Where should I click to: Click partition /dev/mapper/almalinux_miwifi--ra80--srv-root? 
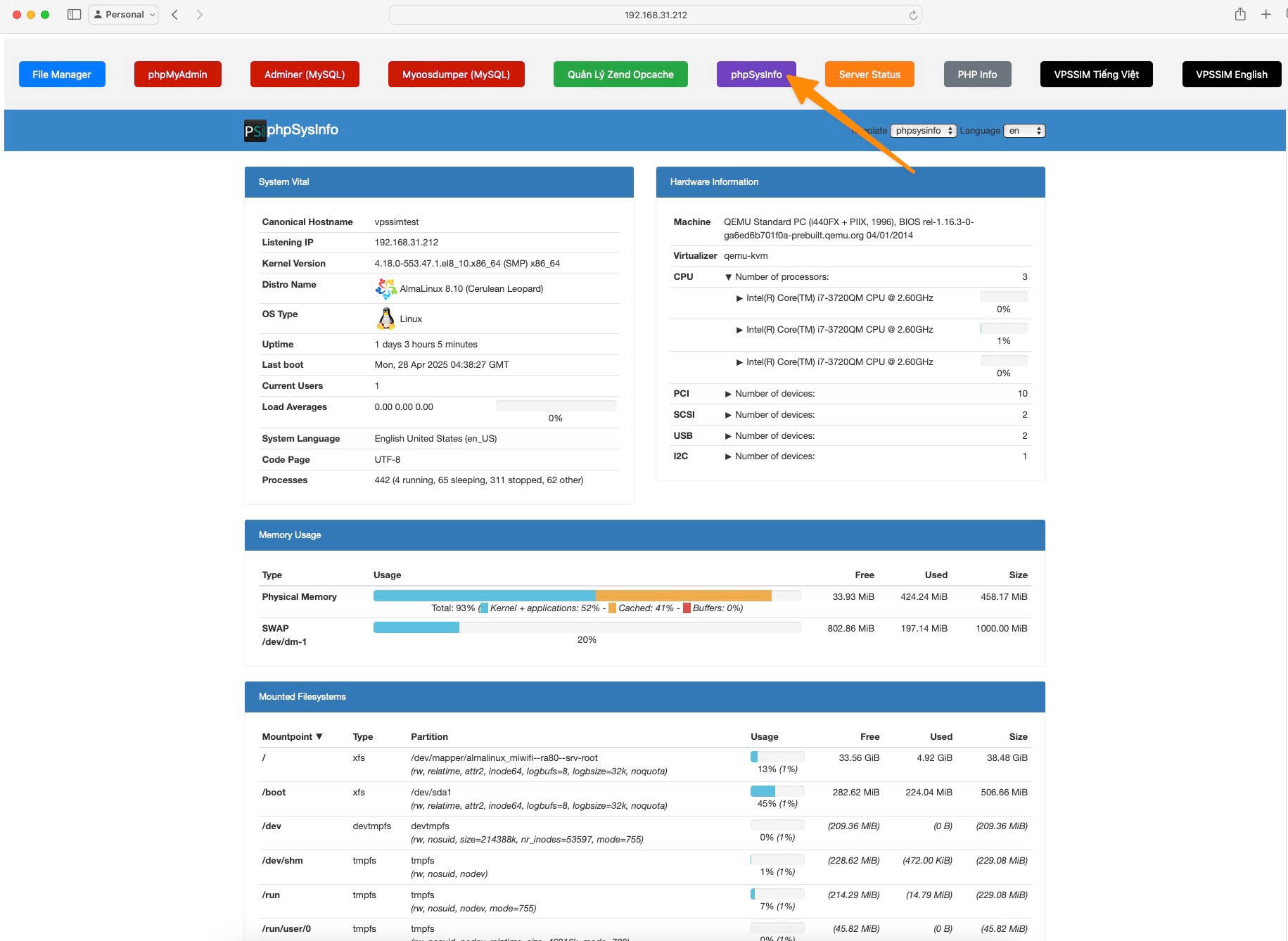(504, 757)
